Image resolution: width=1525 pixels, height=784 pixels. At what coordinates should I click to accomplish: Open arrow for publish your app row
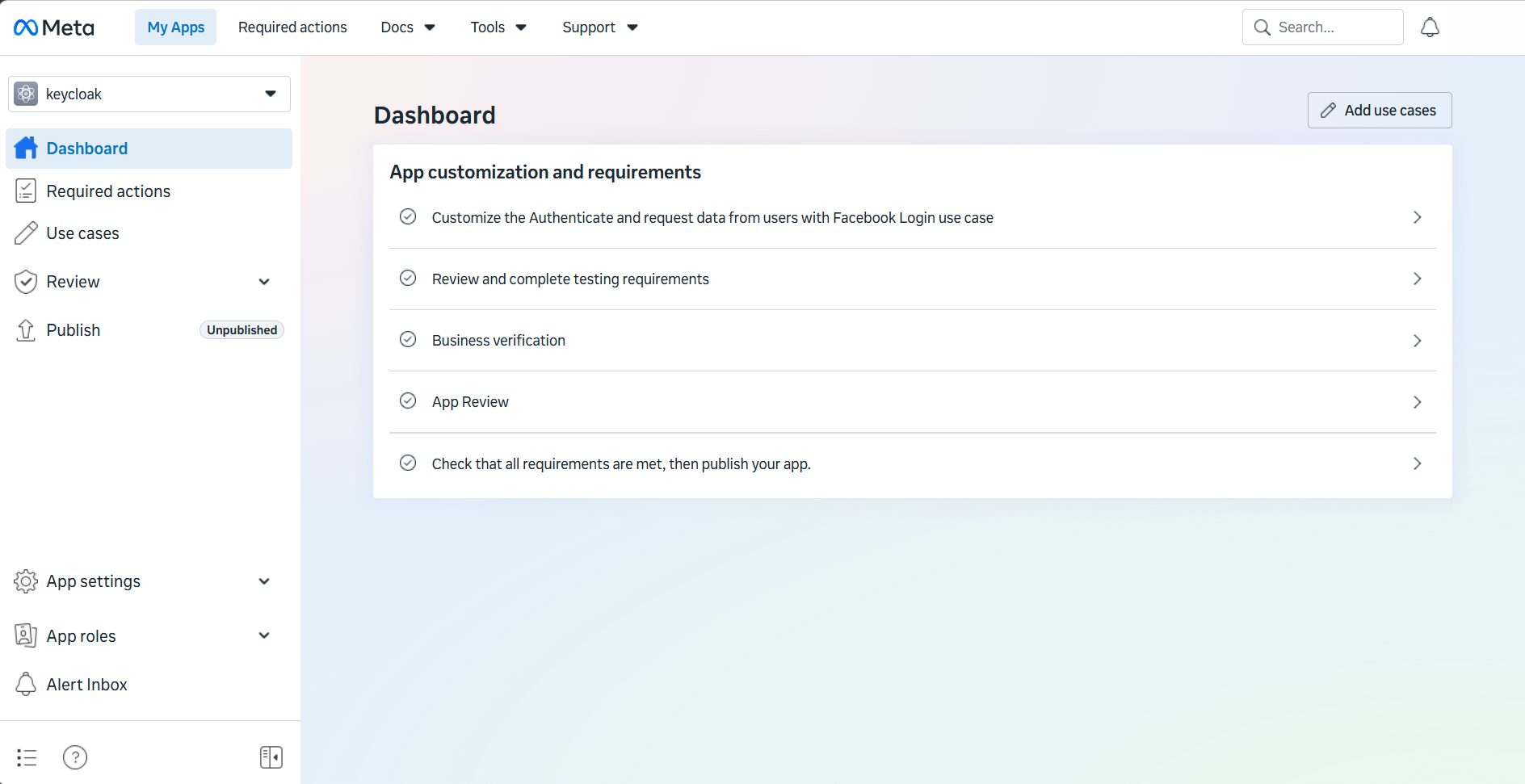[x=1417, y=463]
